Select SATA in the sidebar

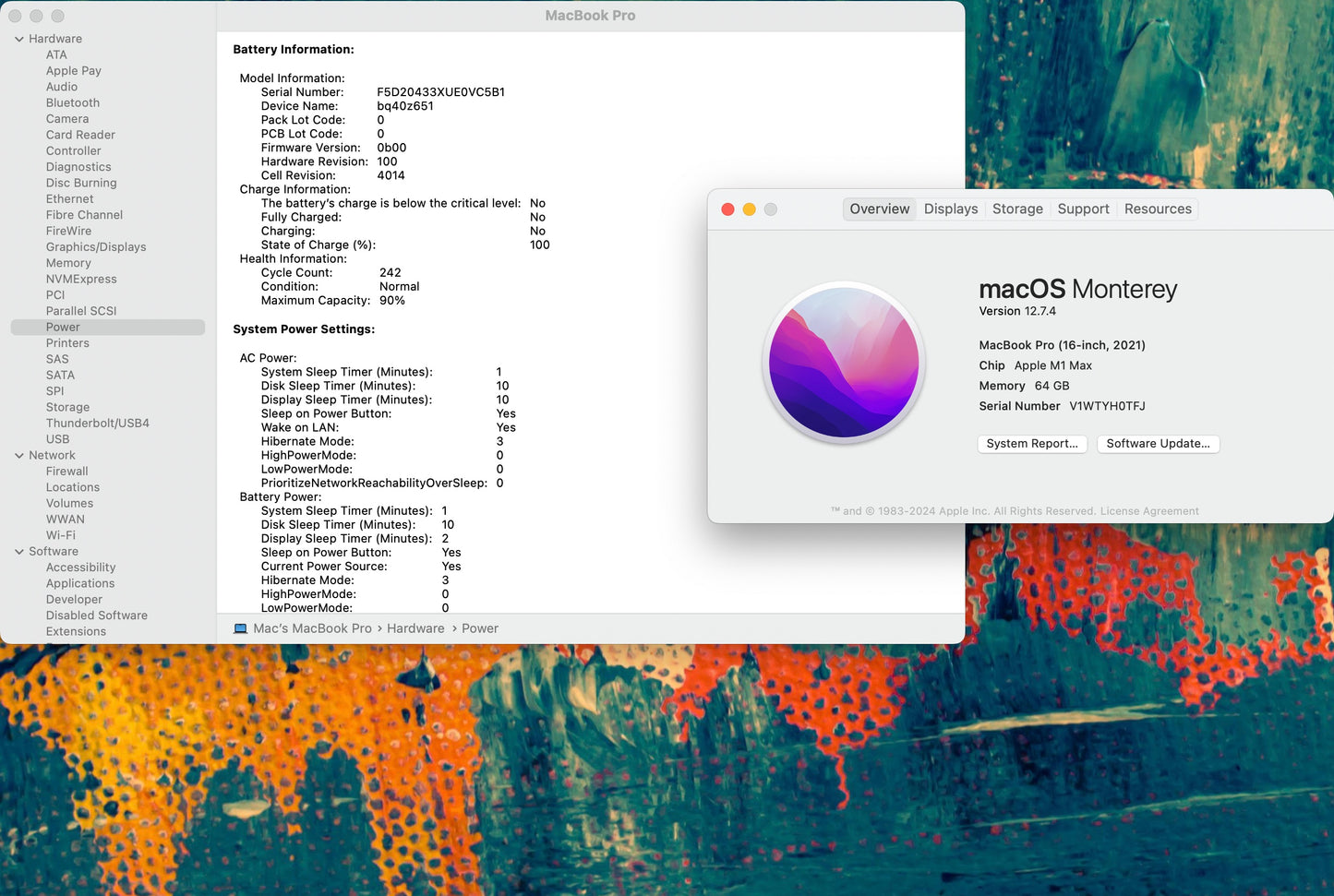pos(60,376)
